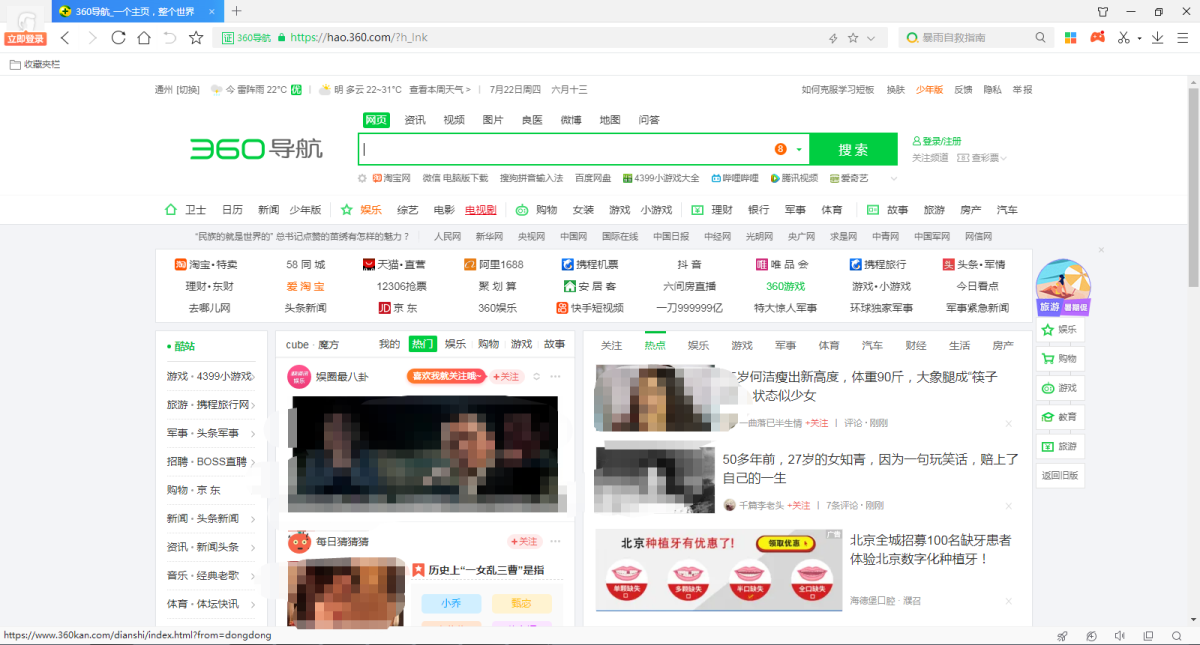Click the Refresh page icon
Screen dimensions: 1200x645
tap(118, 38)
